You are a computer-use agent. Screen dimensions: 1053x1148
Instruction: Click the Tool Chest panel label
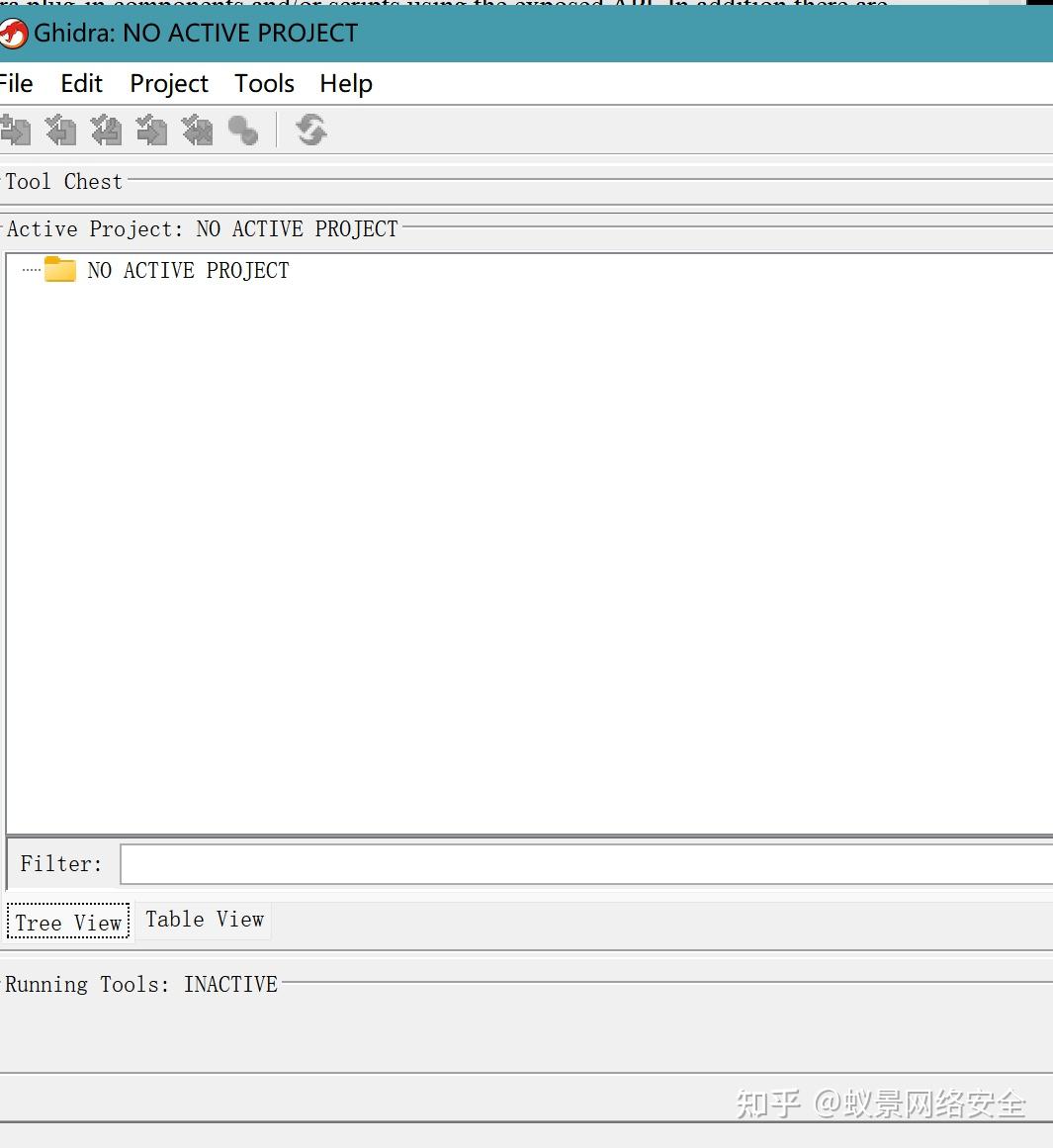[x=63, y=182]
